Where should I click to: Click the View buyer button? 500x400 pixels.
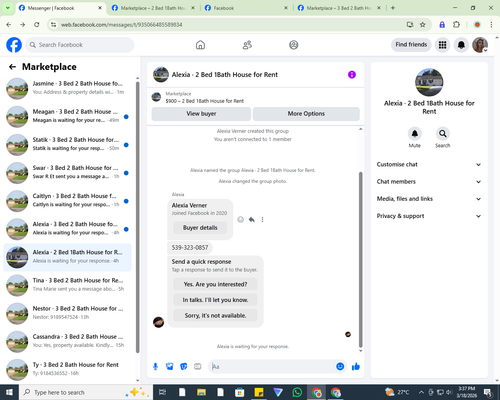click(x=201, y=114)
